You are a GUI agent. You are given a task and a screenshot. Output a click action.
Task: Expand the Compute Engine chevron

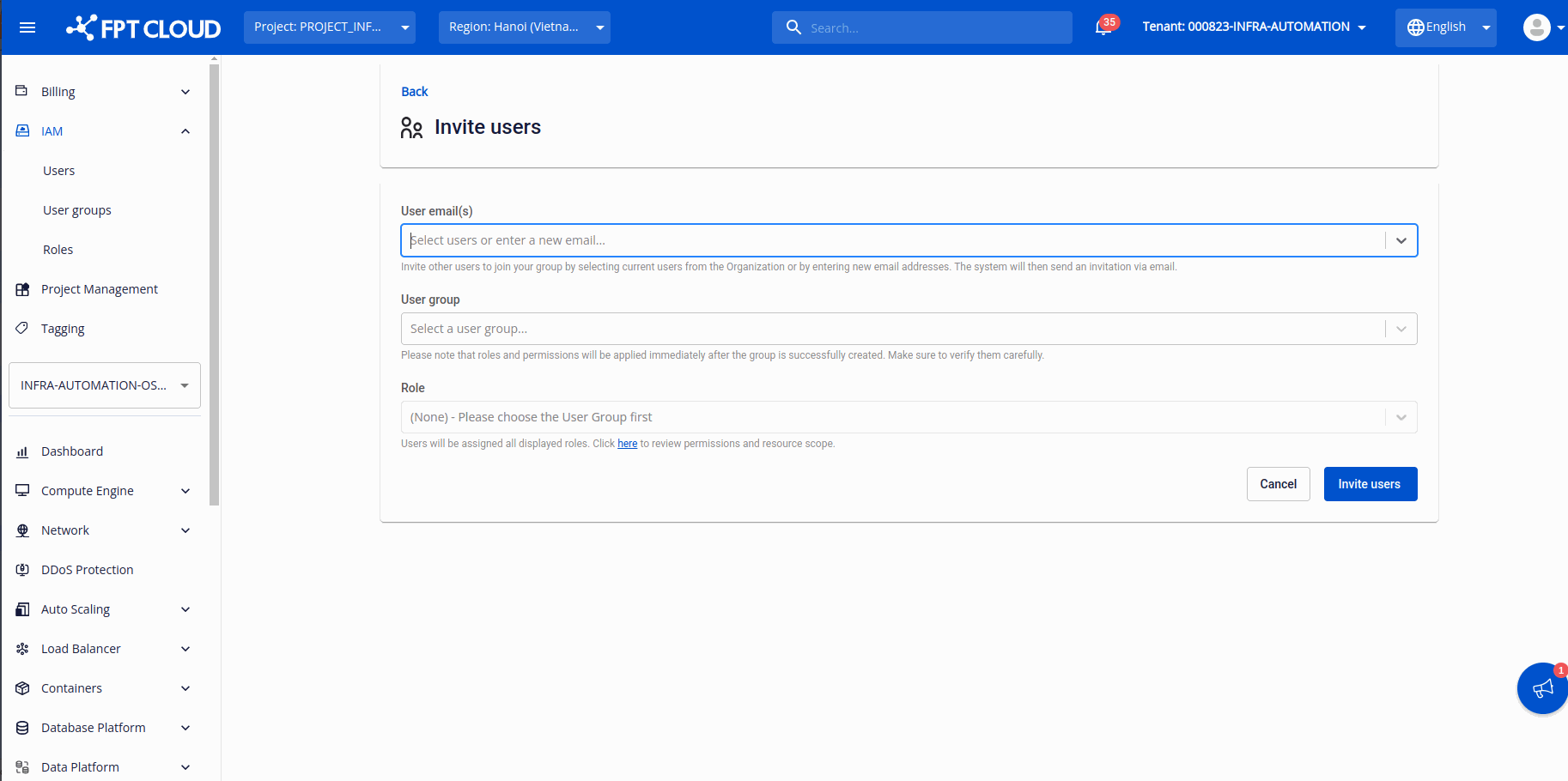(x=185, y=491)
